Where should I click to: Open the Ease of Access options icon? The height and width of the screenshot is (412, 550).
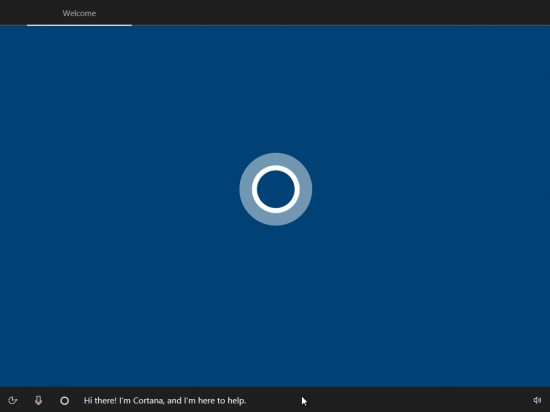pyautogui.click(x=13, y=400)
